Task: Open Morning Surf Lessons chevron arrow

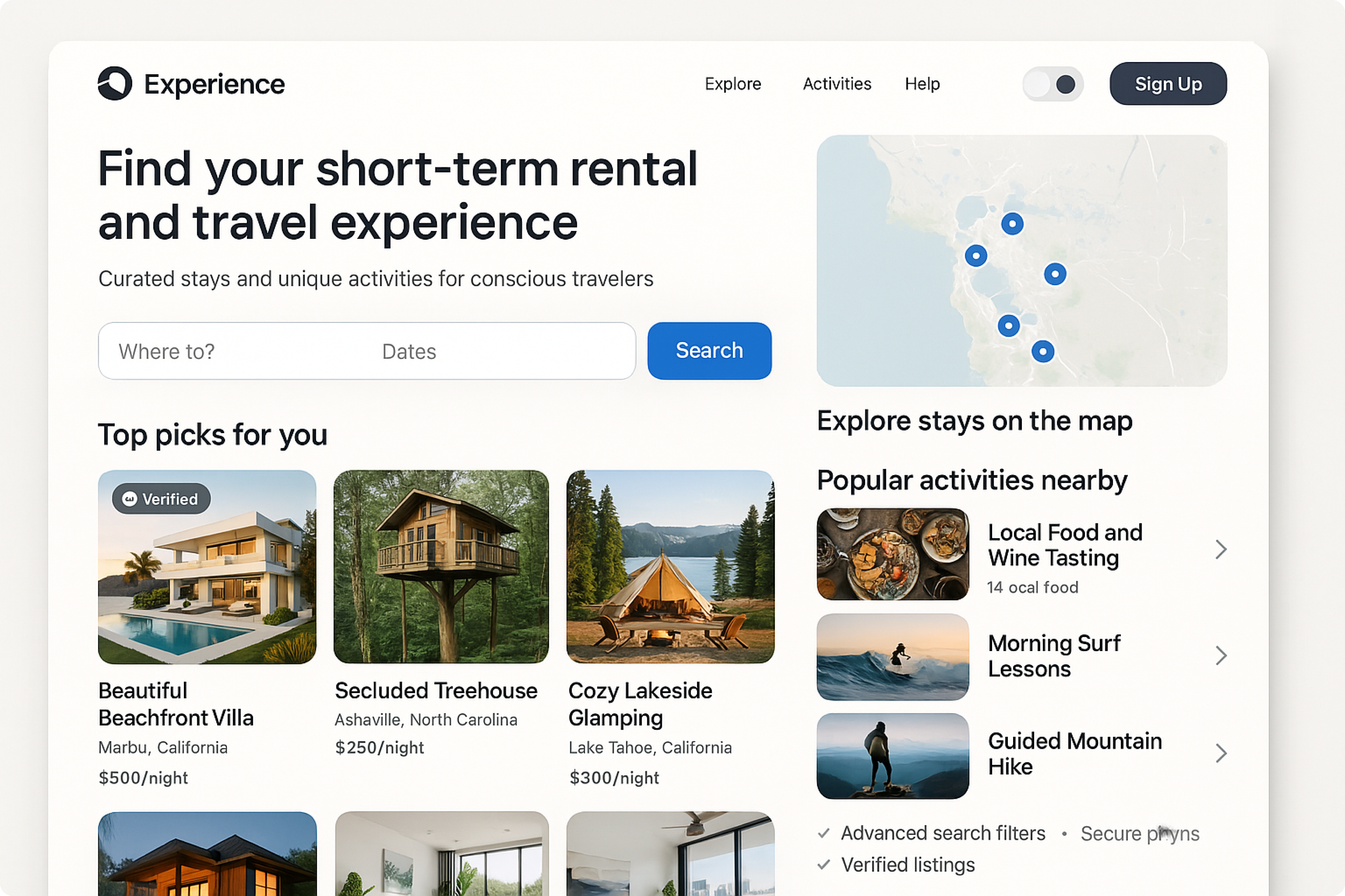Action: (x=1221, y=655)
